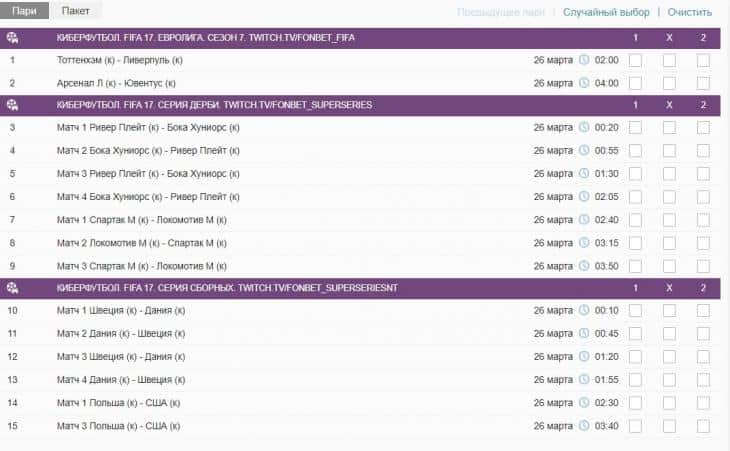This screenshot has width=730, height=451.
Task: Click the clock icon for Матч 1 Спартак М
Action: click(584, 219)
